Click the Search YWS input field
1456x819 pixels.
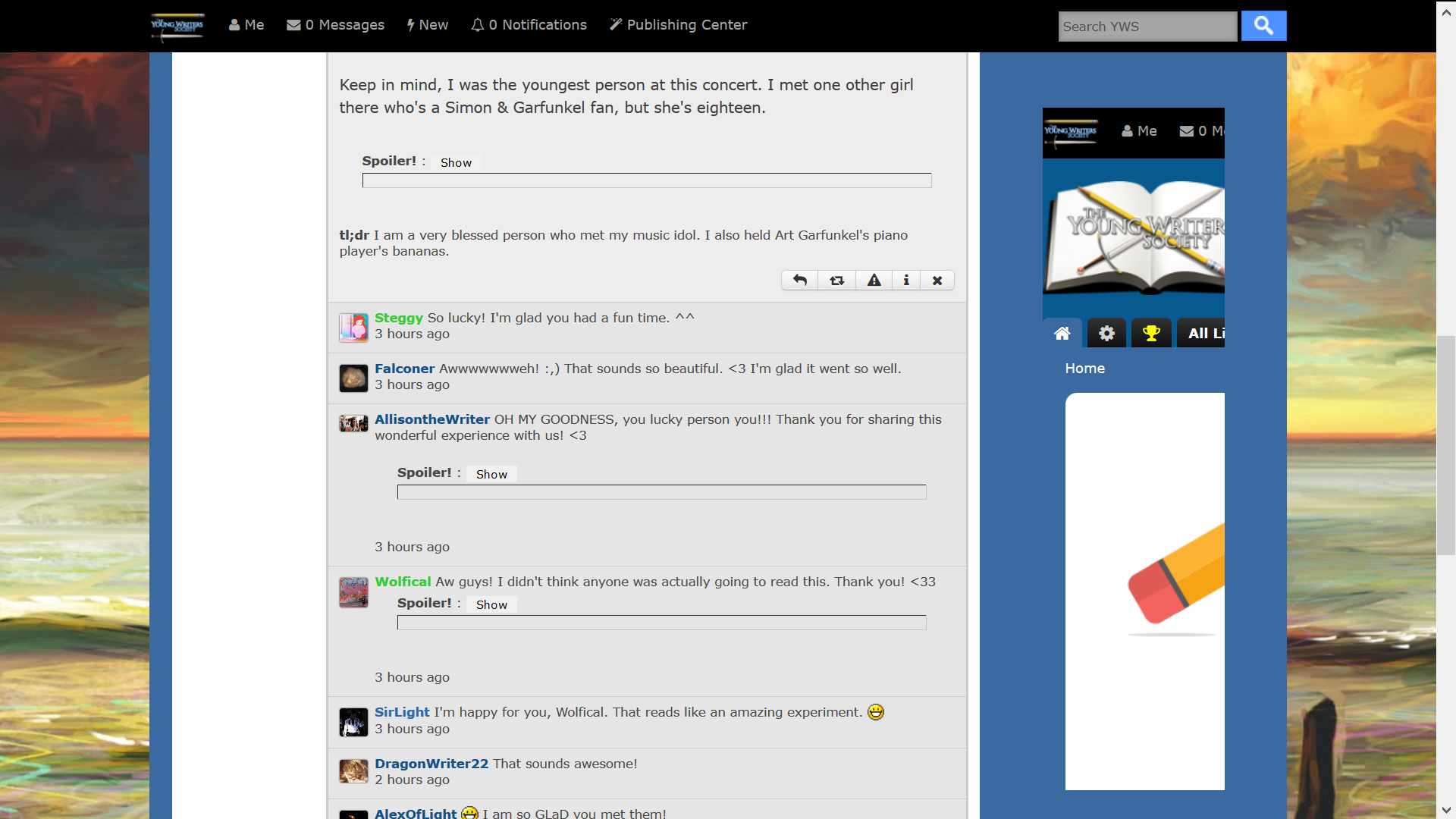pos(1147,27)
